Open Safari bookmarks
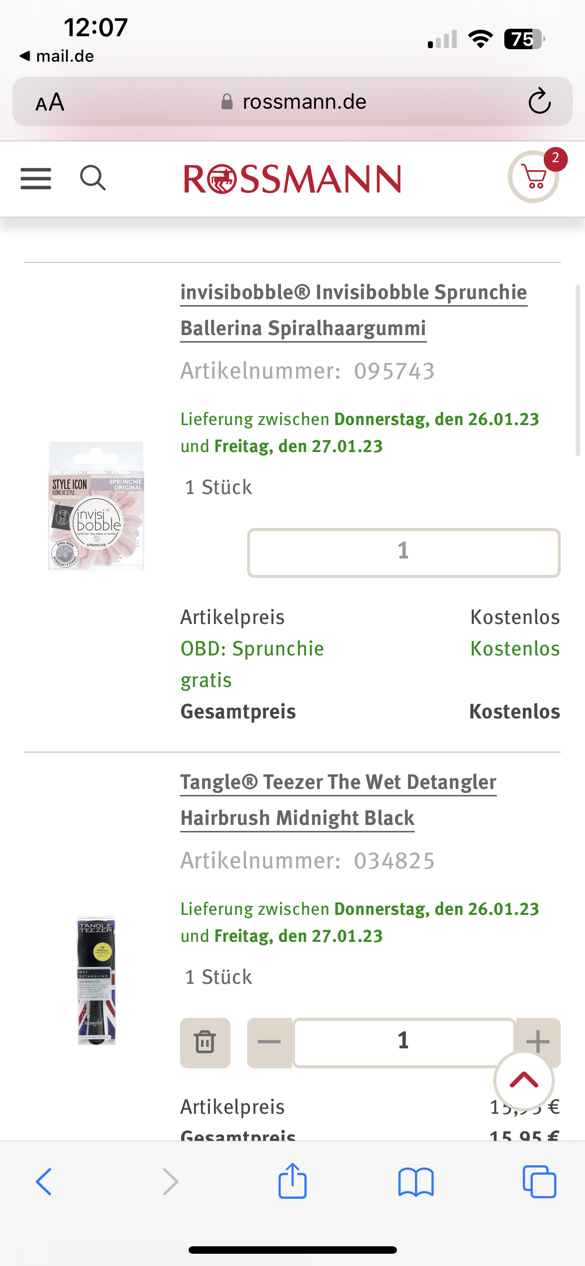Viewport: 585px width, 1266px height. coord(416,1182)
